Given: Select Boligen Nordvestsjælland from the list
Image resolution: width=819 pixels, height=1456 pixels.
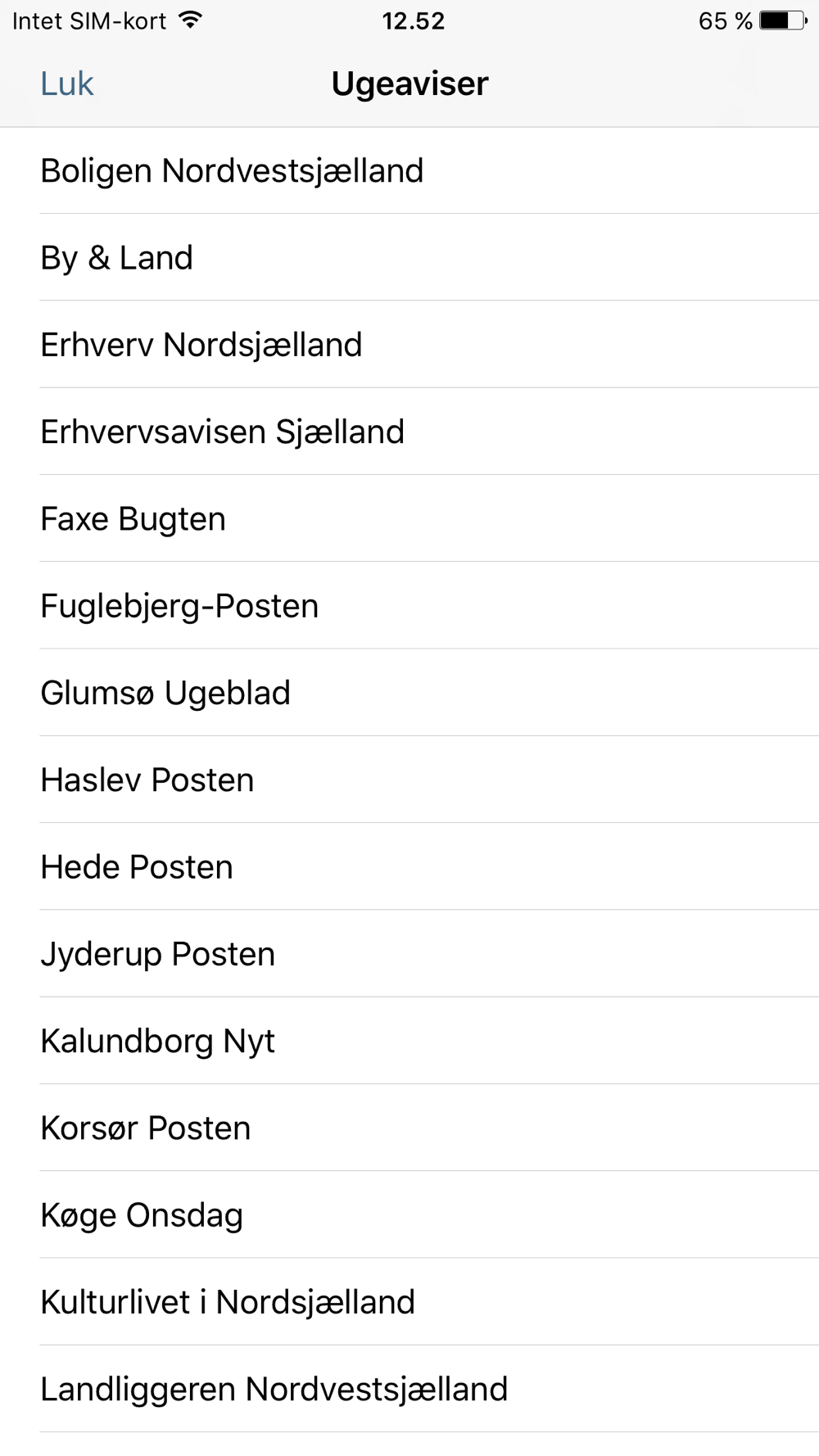Looking at the screenshot, I should coord(233,171).
